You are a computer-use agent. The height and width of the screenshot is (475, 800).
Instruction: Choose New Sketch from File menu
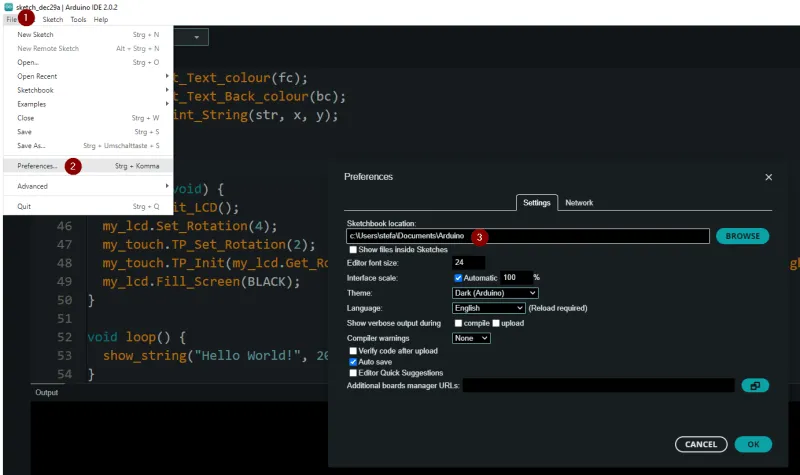[88, 35]
